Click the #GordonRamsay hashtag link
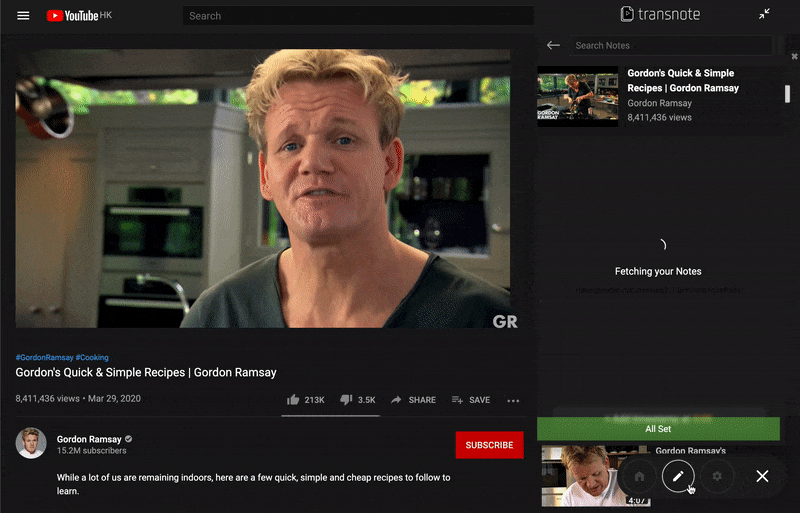 [x=43, y=357]
